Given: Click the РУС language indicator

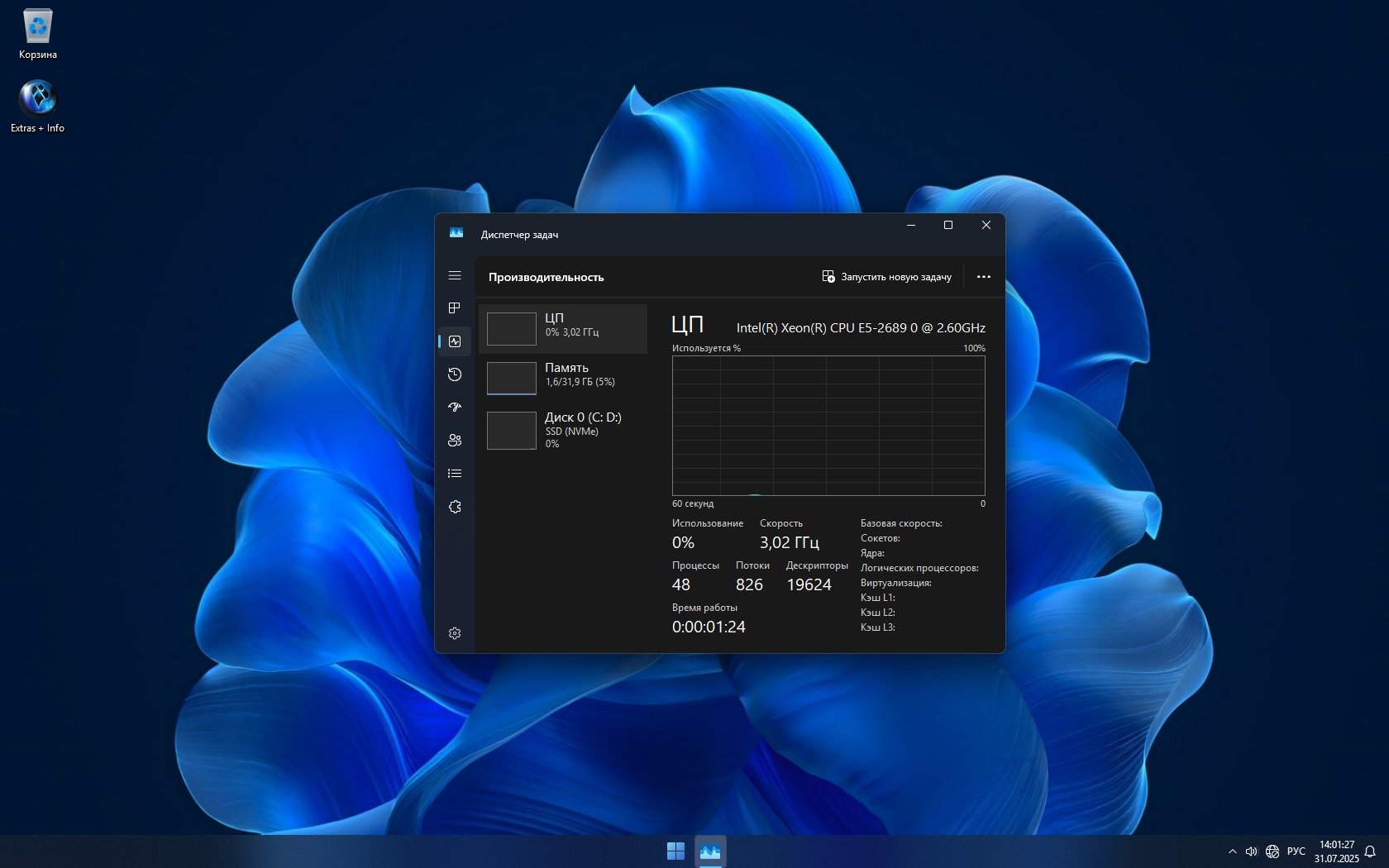Looking at the screenshot, I should [x=1296, y=851].
